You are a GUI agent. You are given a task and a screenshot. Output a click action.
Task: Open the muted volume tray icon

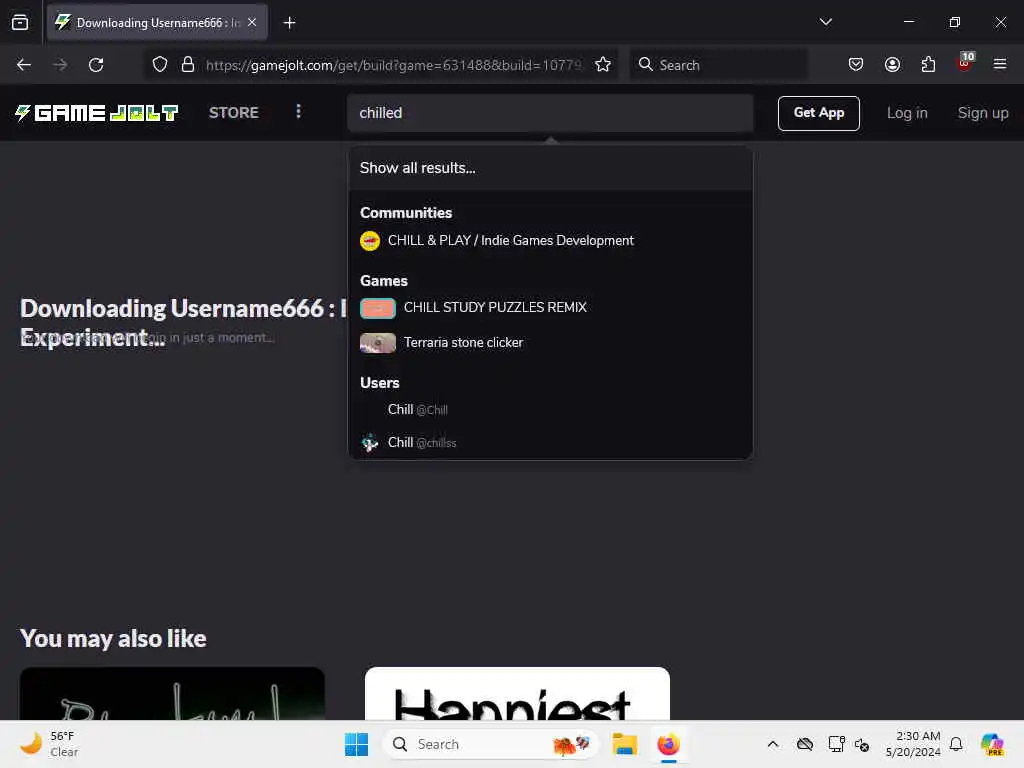[862, 744]
